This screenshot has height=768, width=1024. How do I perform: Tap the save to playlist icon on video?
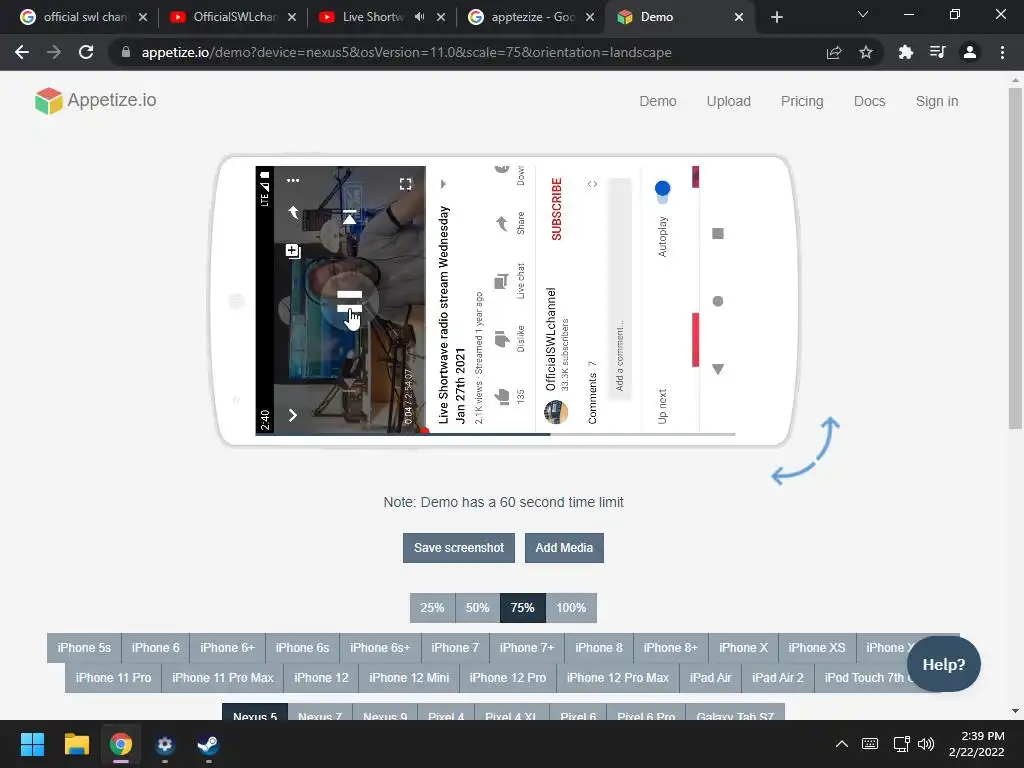click(x=293, y=251)
